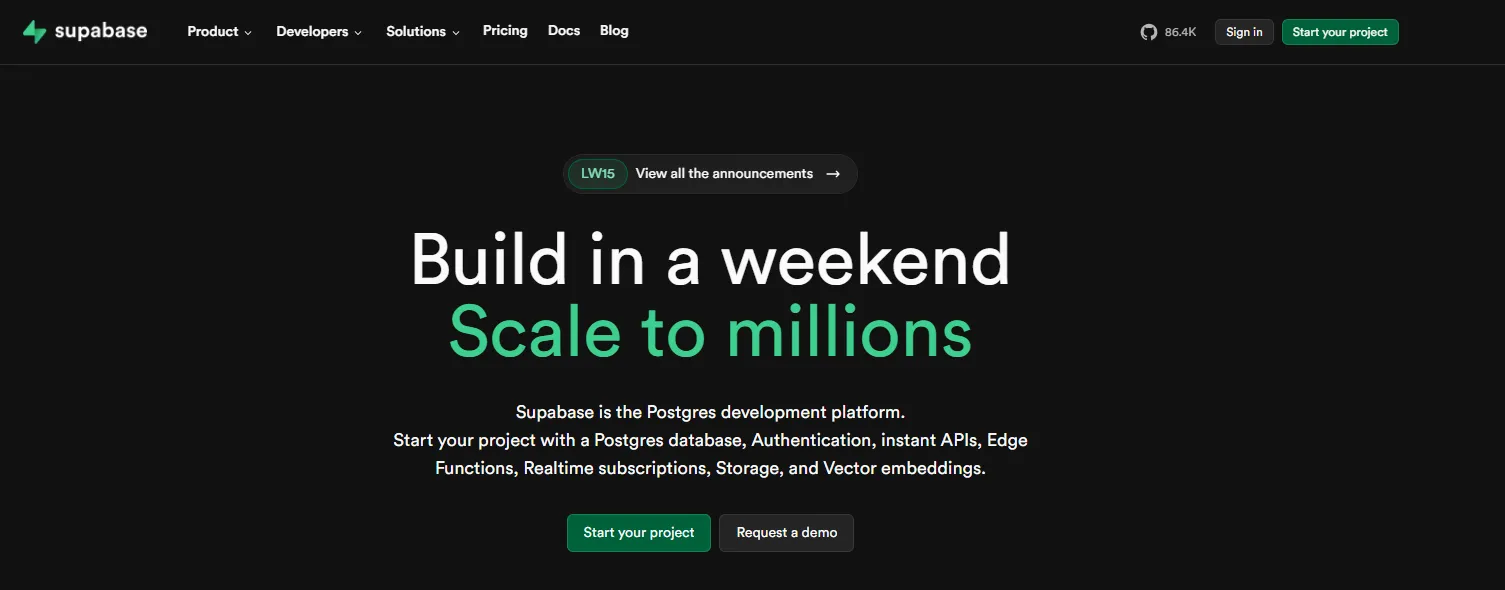
Task: Open the Solutions dropdown menu
Action: 423,32
